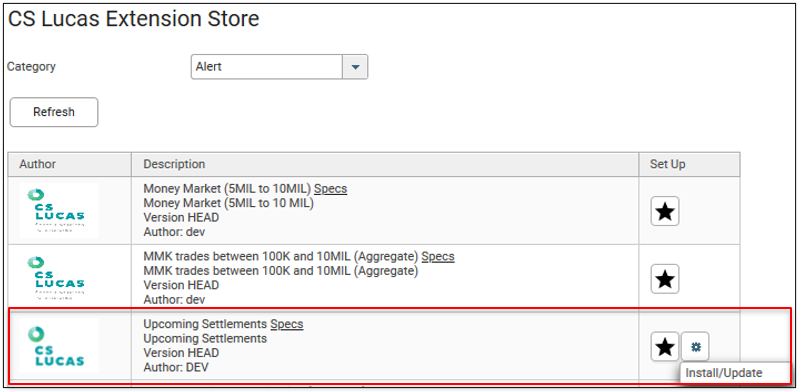
Task: Click the Alert category combo box field
Action: click(279, 67)
